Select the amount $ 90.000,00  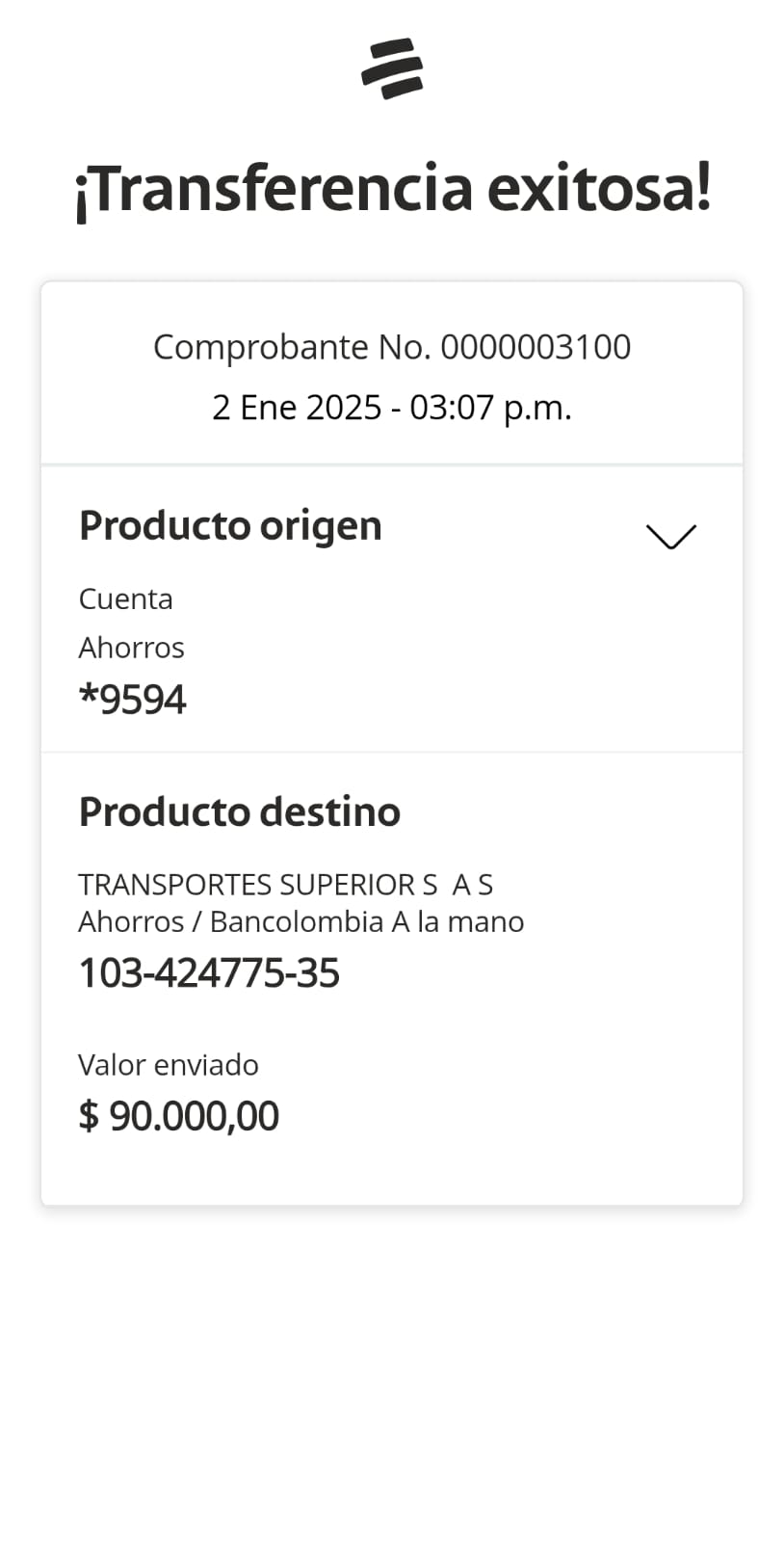tap(178, 1116)
